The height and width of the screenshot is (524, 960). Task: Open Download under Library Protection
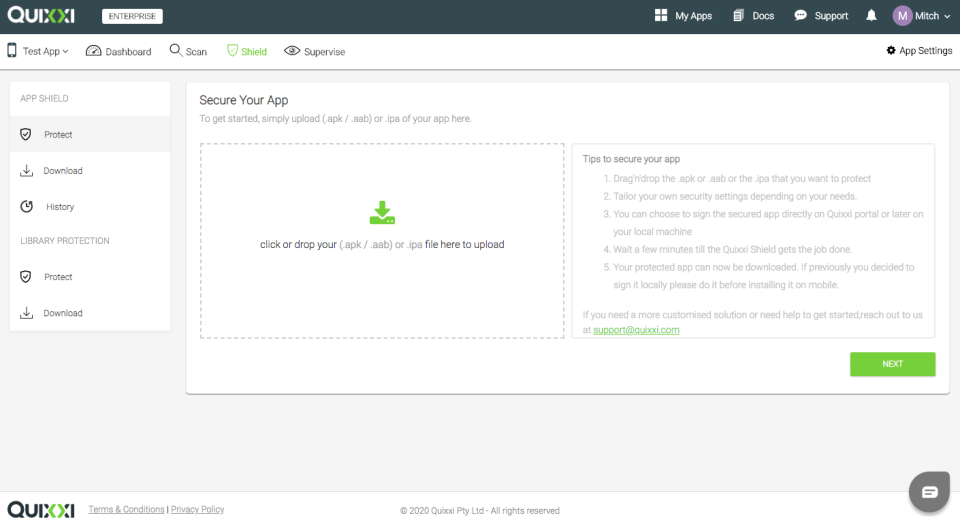(90, 313)
